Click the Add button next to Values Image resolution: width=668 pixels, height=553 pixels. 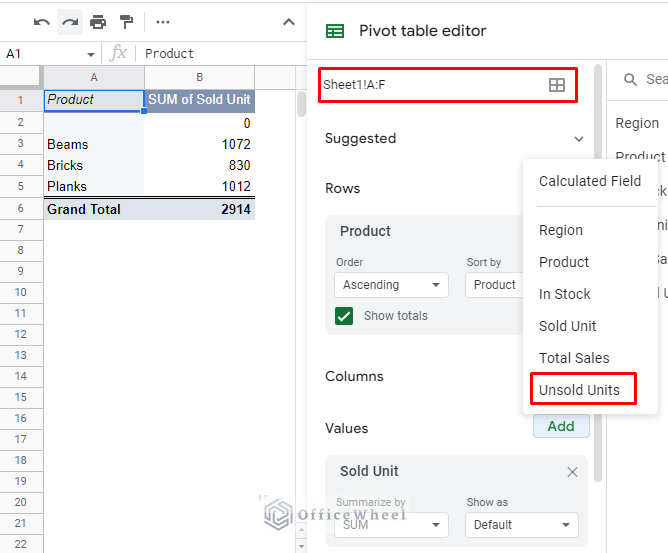(560, 426)
